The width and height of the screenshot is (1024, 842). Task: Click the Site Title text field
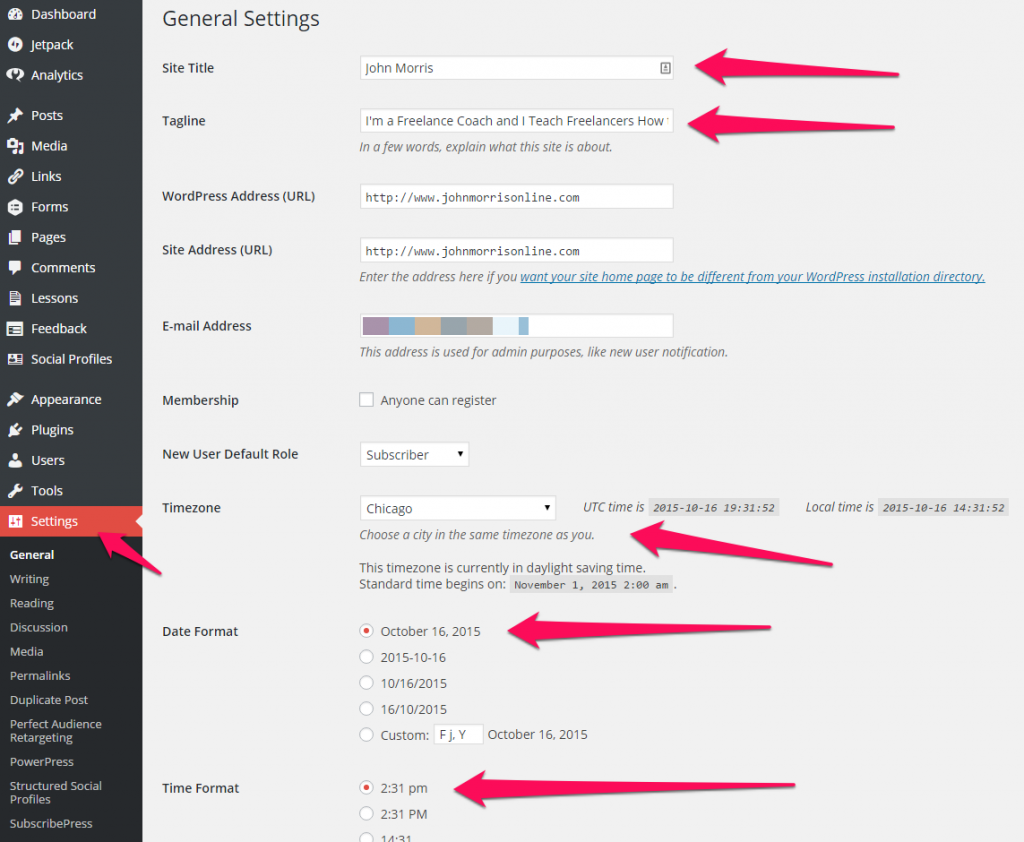[x=516, y=68]
